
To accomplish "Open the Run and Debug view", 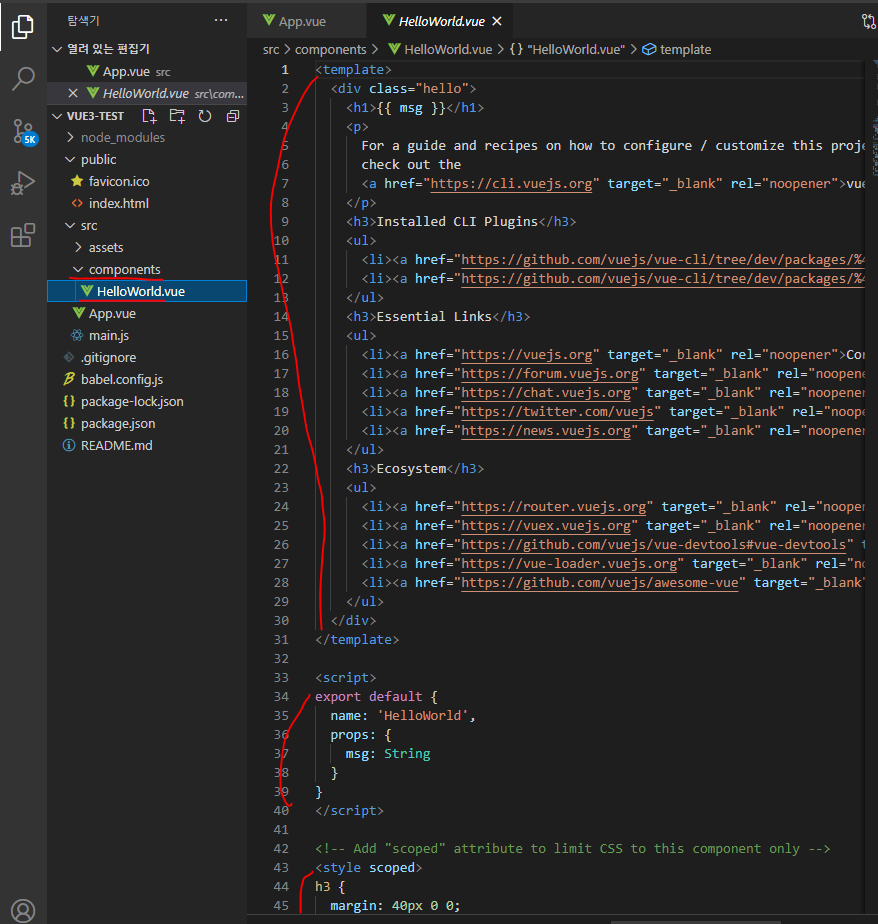I will [23, 183].
